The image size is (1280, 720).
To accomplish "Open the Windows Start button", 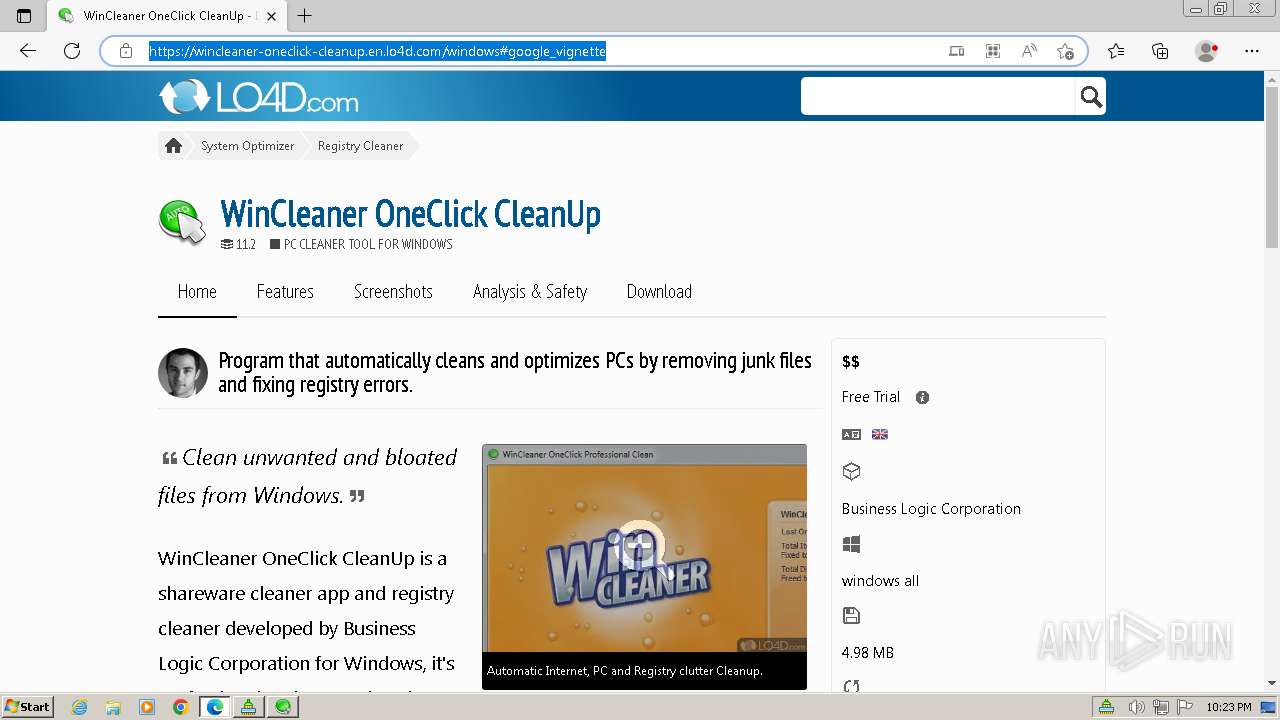I will [27, 707].
